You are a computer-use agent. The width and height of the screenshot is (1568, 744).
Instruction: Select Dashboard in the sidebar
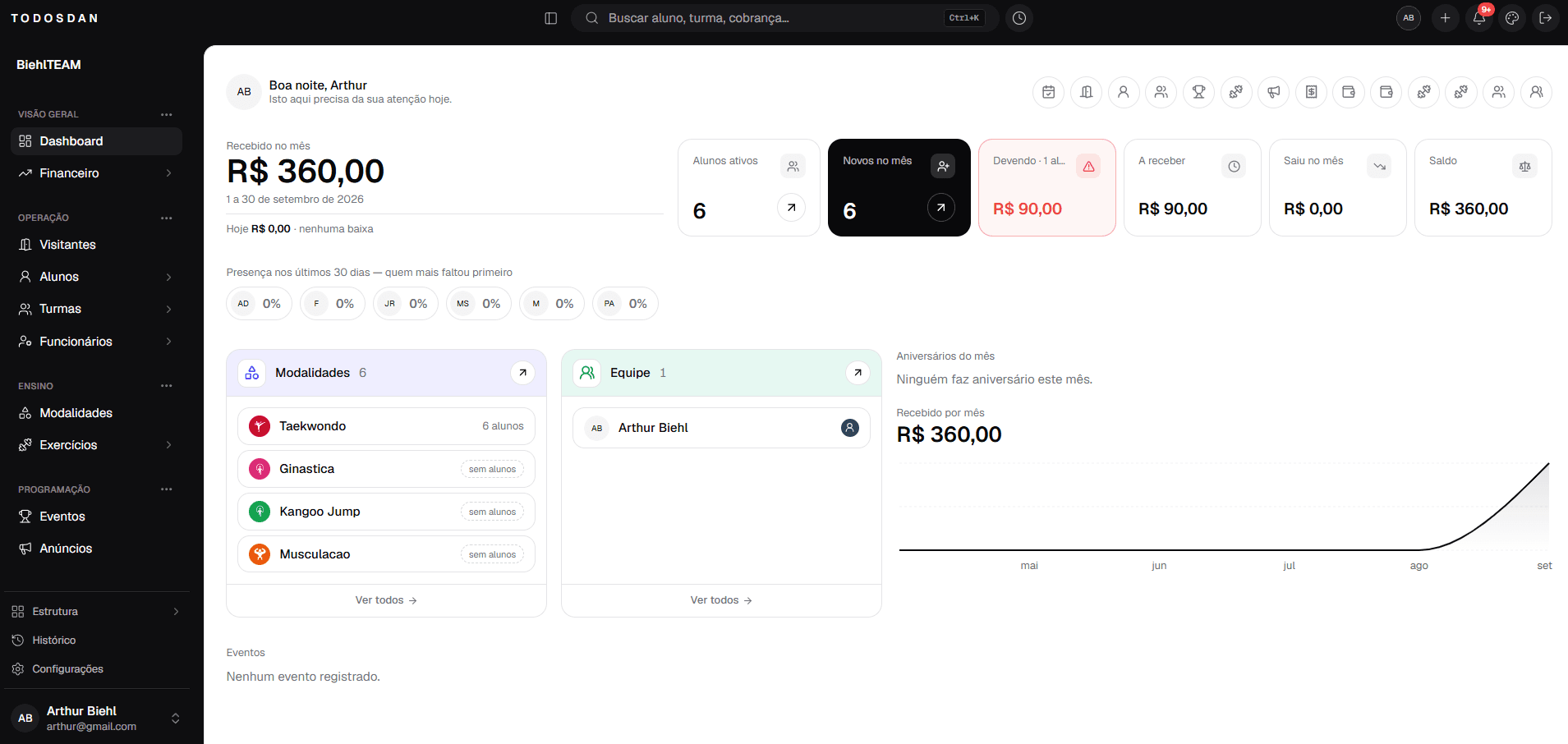click(x=97, y=141)
